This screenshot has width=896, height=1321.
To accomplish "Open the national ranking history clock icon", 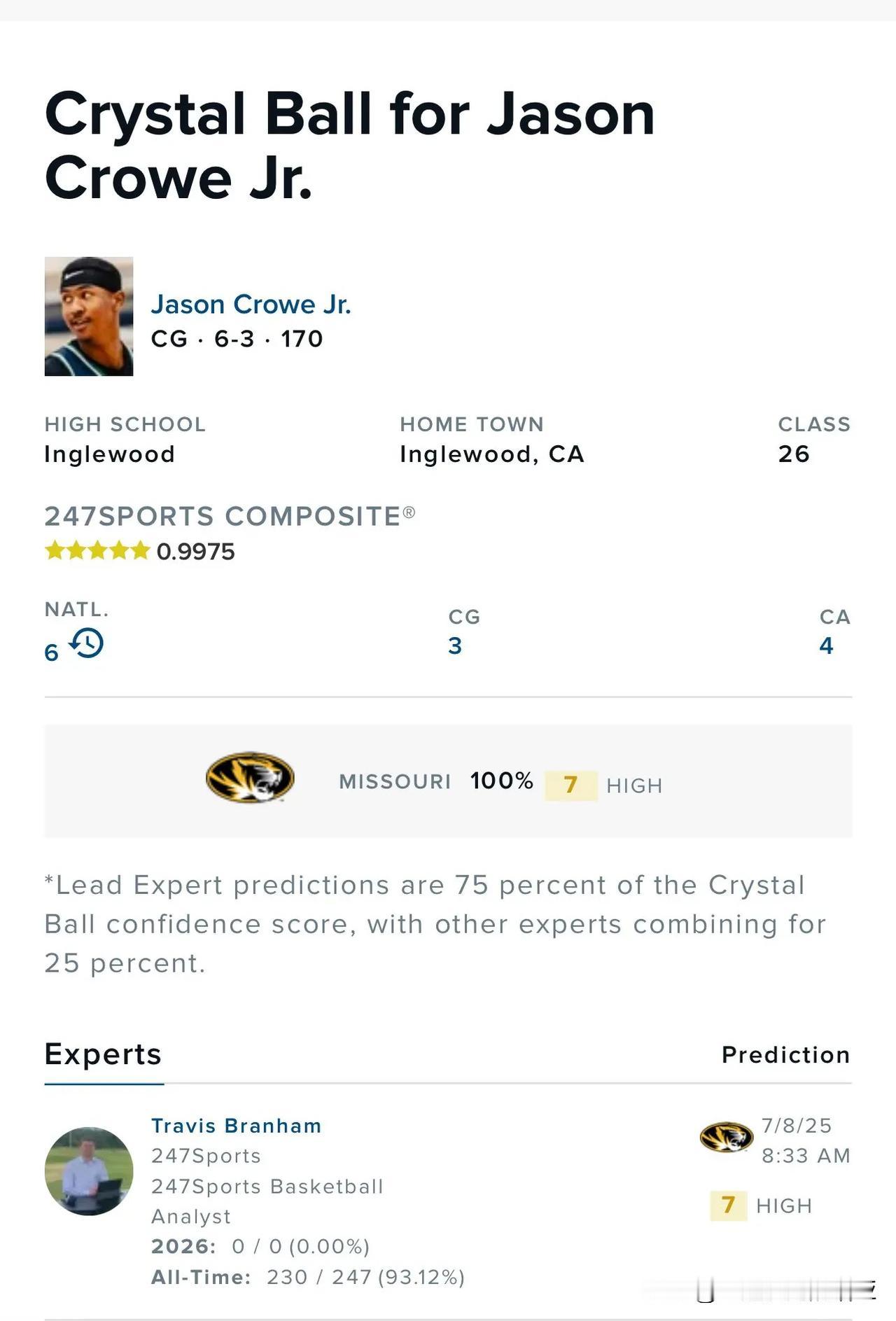I will [x=87, y=643].
